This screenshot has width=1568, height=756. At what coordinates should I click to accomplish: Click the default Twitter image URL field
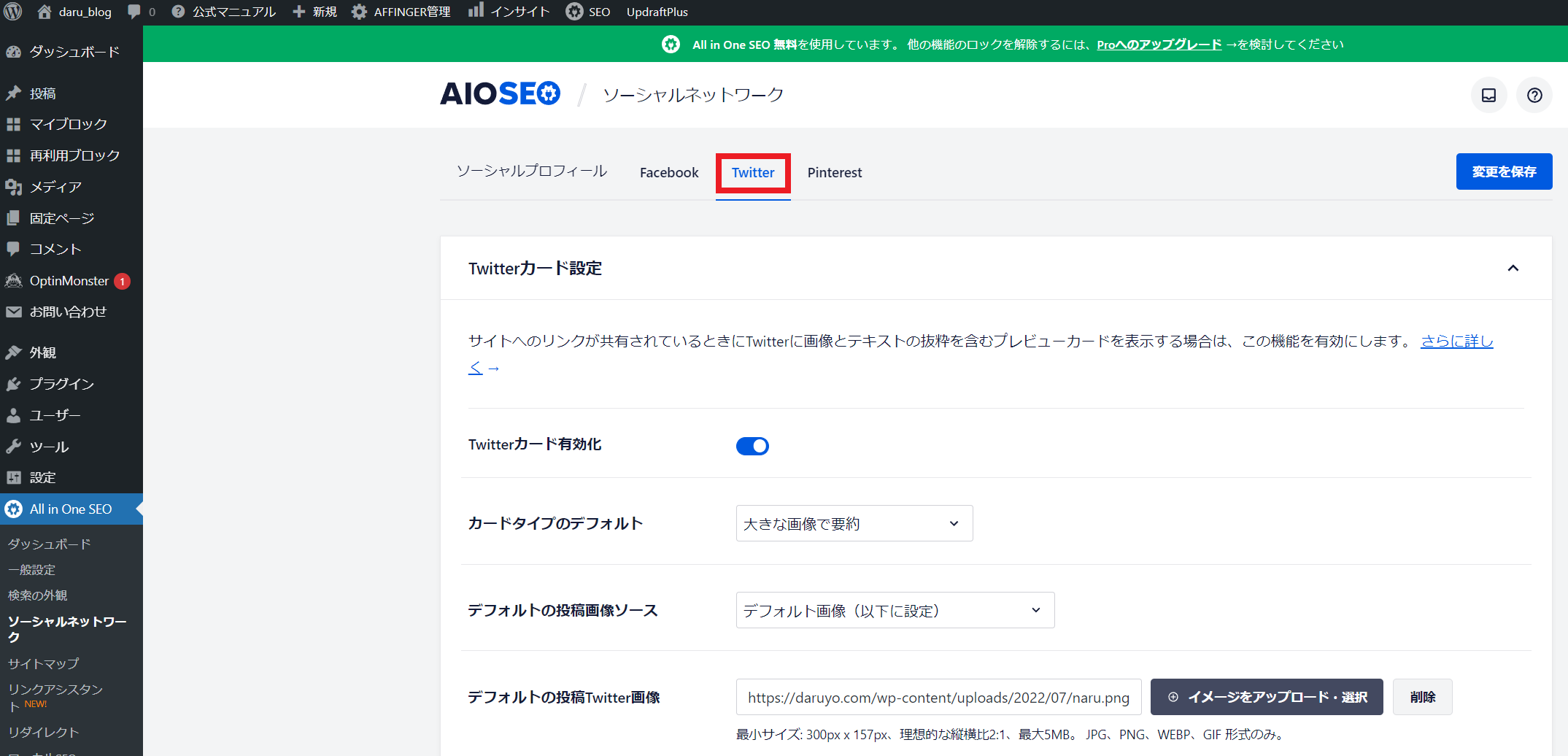938,697
